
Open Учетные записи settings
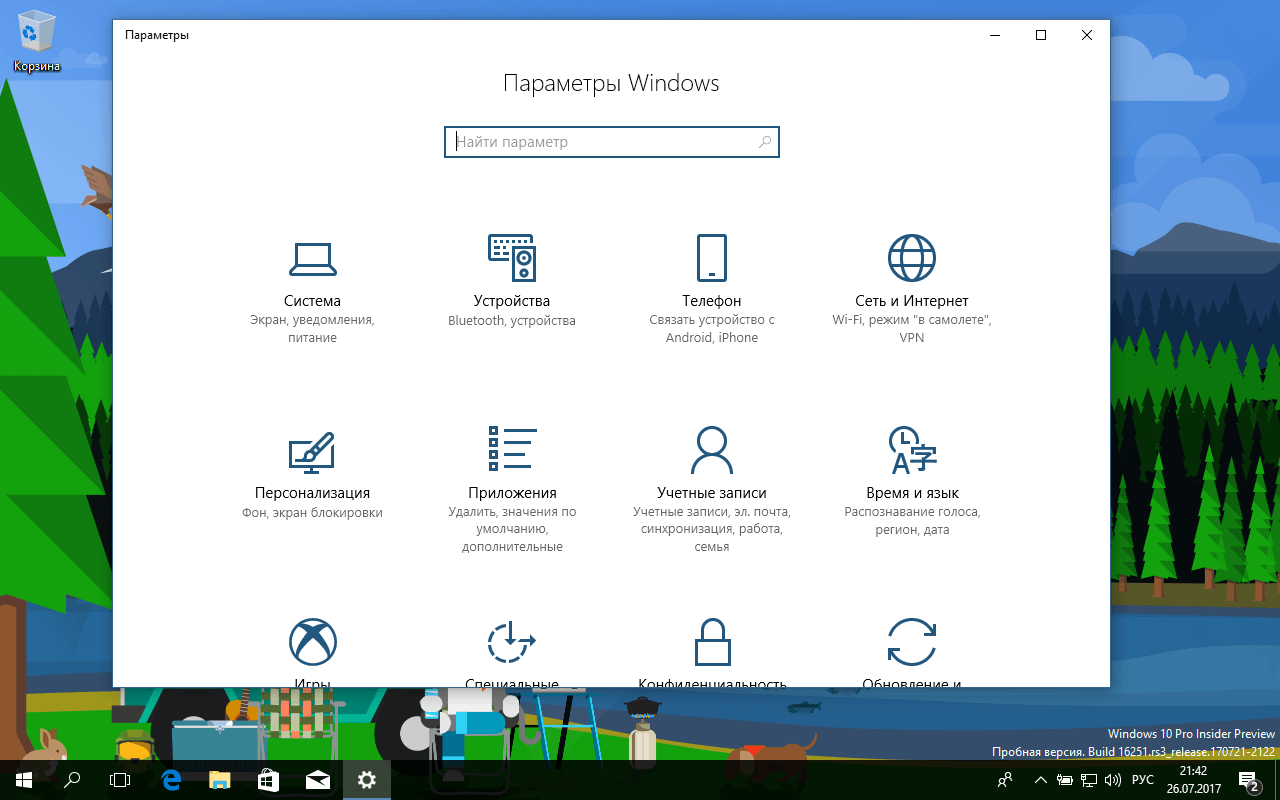(x=712, y=470)
